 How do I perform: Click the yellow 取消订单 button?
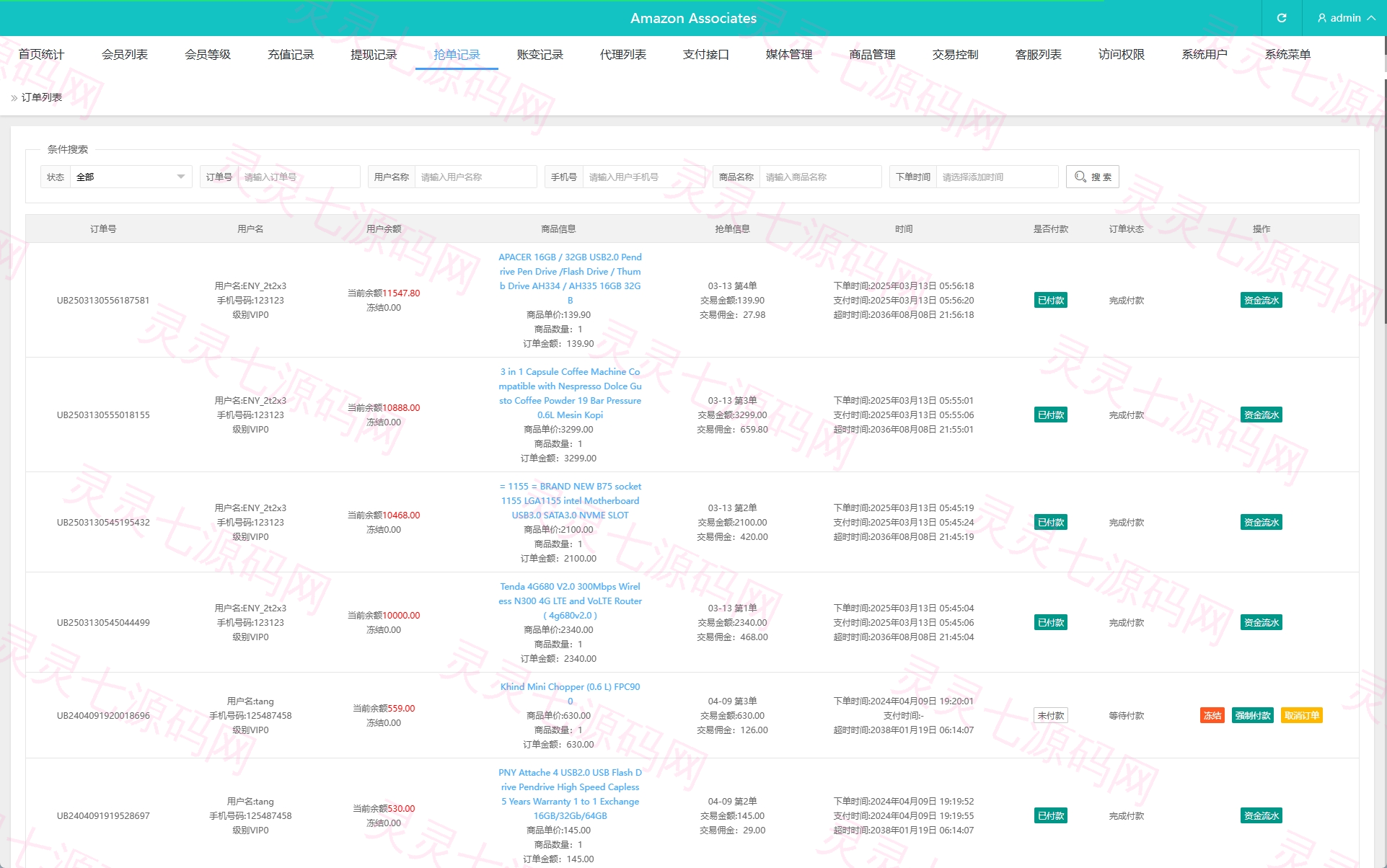tap(1302, 715)
